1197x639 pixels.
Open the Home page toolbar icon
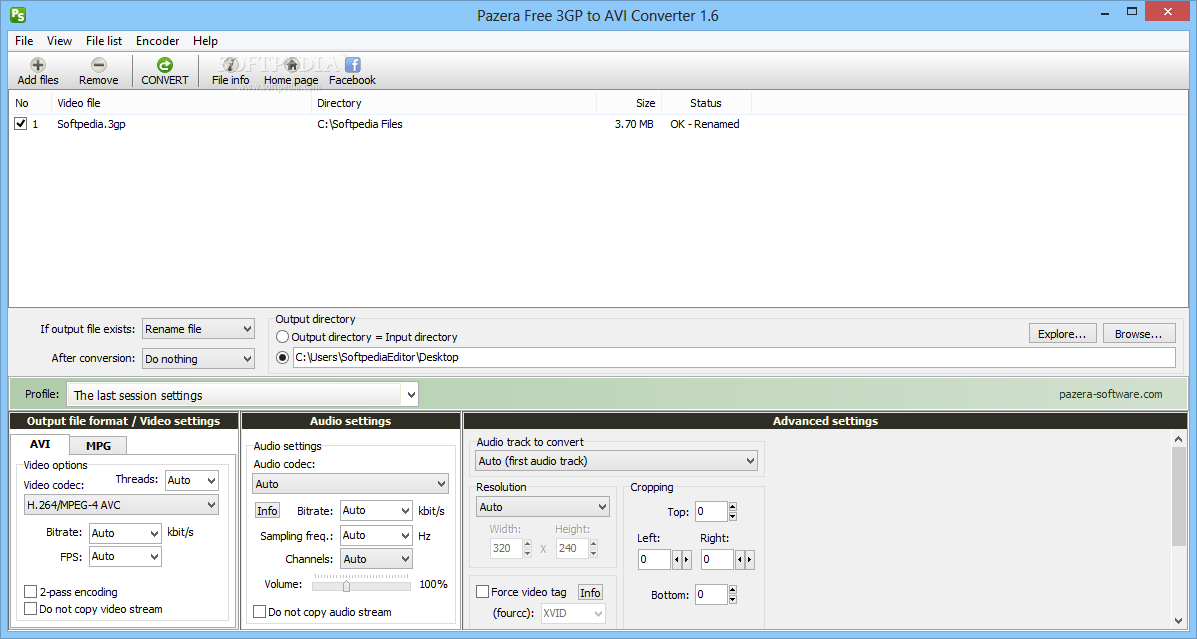pos(291,66)
